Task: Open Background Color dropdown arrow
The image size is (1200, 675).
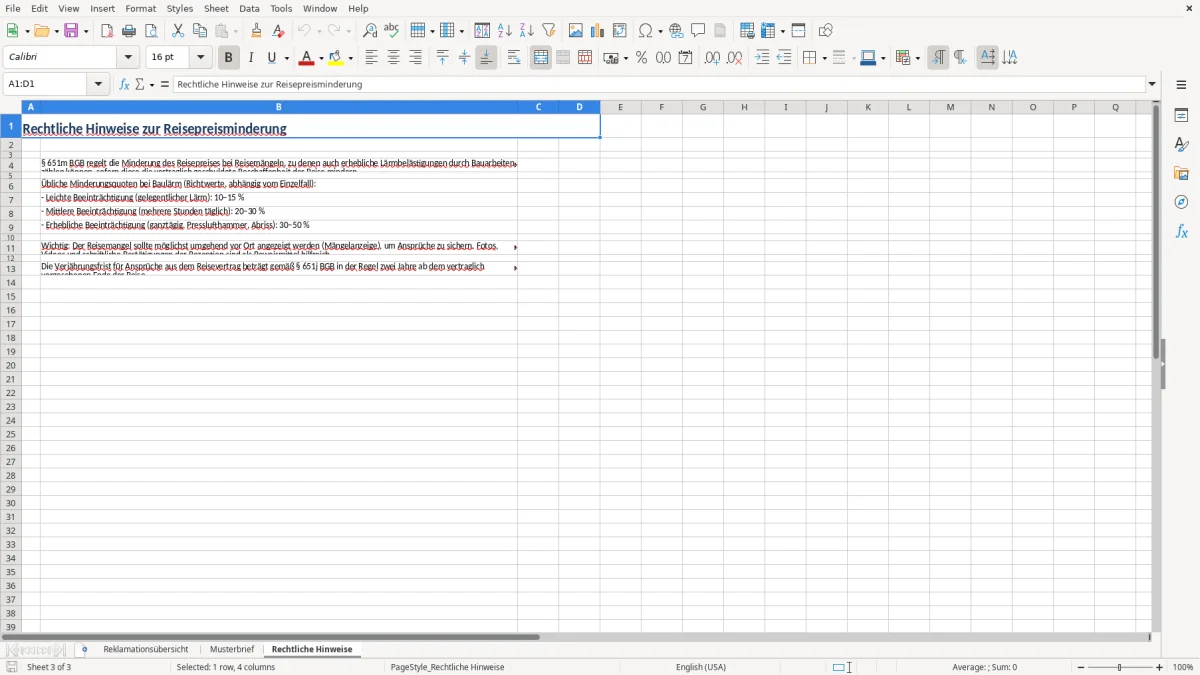Action: 350,58
